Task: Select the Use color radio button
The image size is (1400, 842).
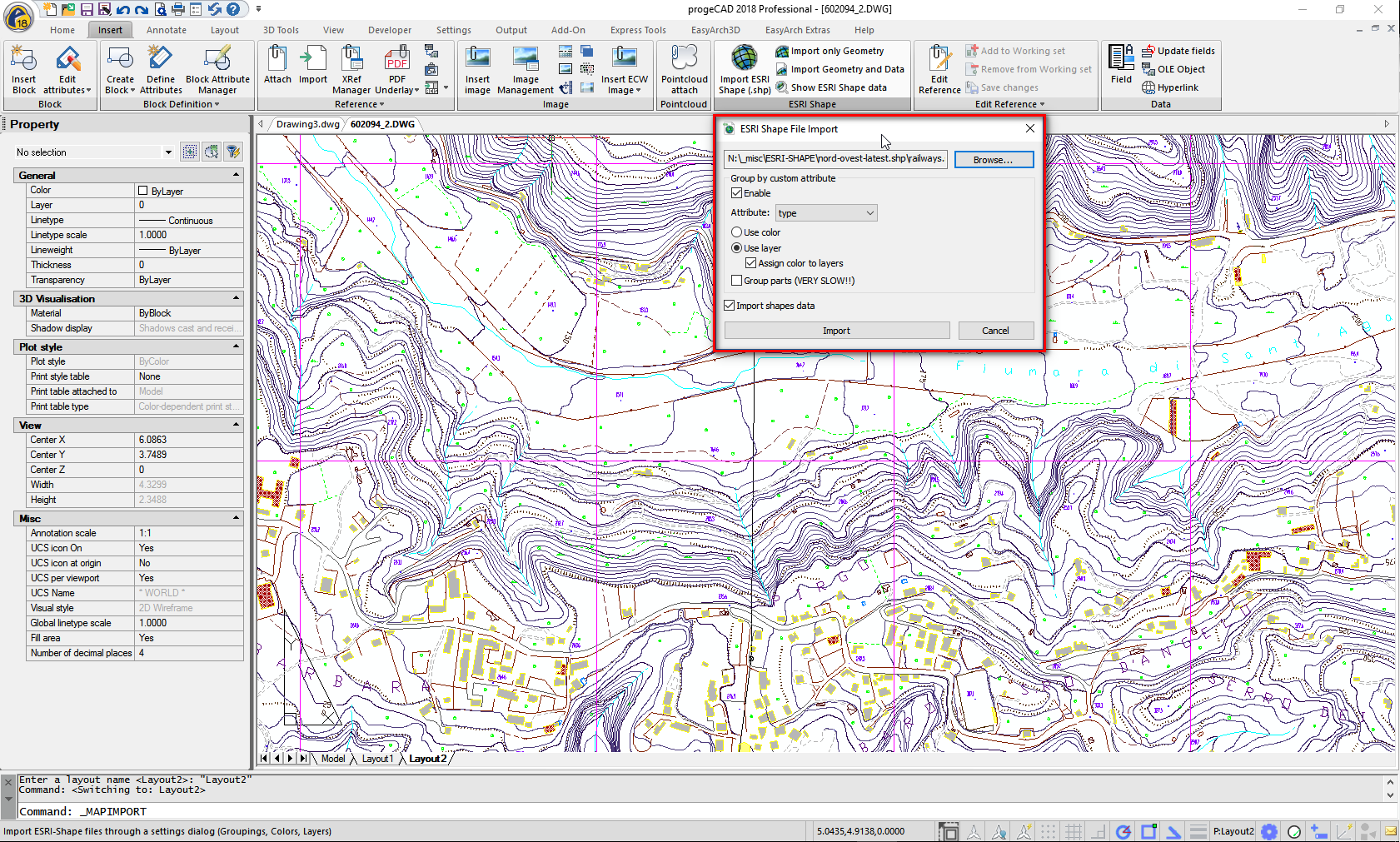Action: [x=737, y=232]
